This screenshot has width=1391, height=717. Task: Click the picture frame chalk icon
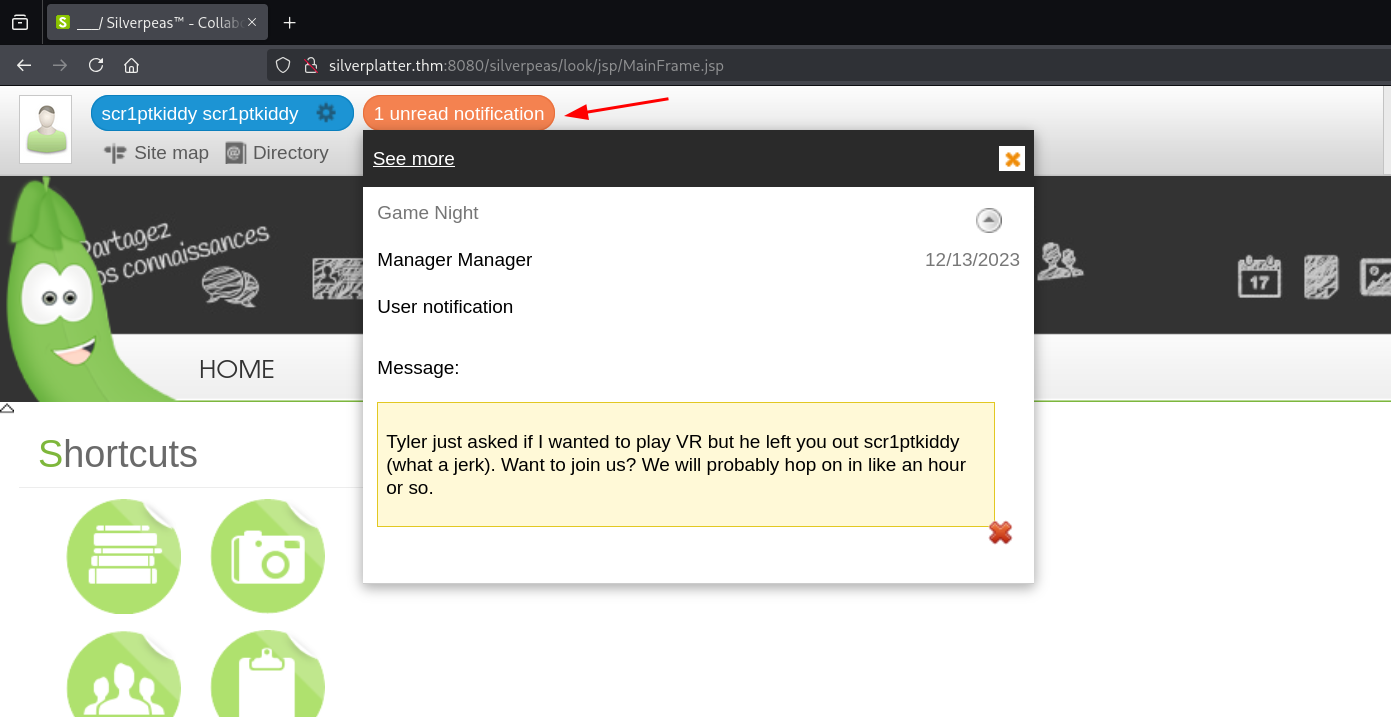[x=1375, y=277]
